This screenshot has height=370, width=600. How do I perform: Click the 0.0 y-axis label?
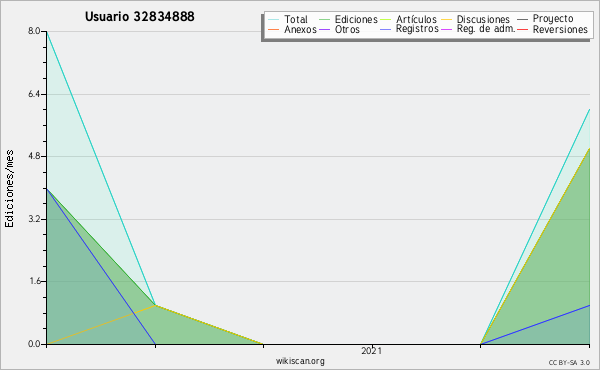[34, 344]
